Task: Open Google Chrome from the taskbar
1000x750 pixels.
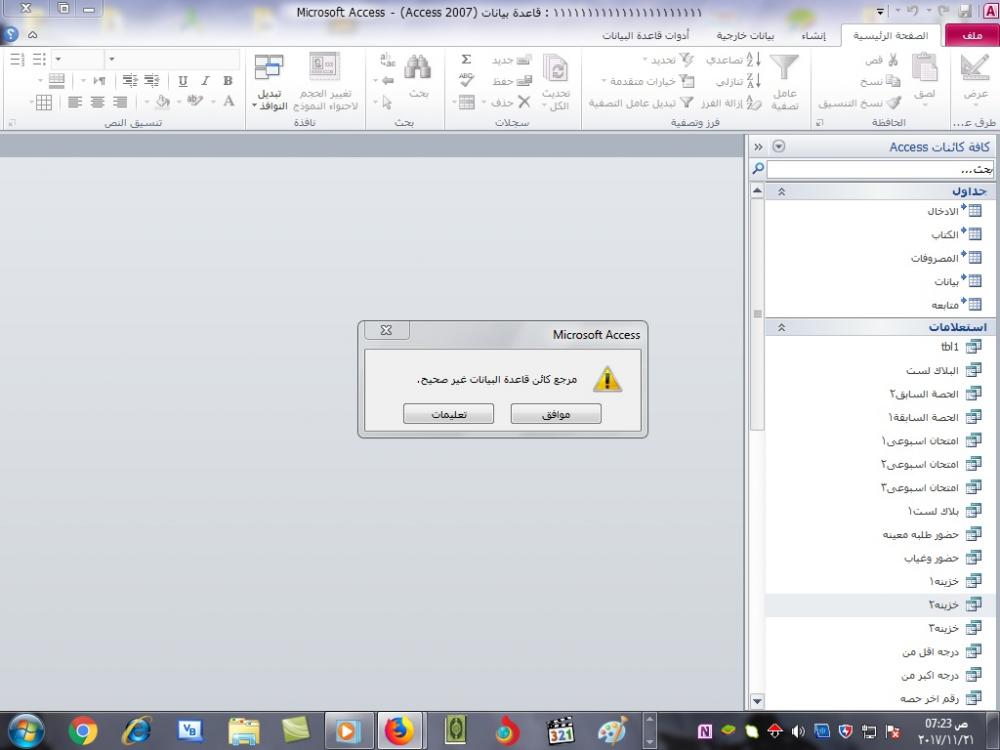Action: click(x=83, y=731)
